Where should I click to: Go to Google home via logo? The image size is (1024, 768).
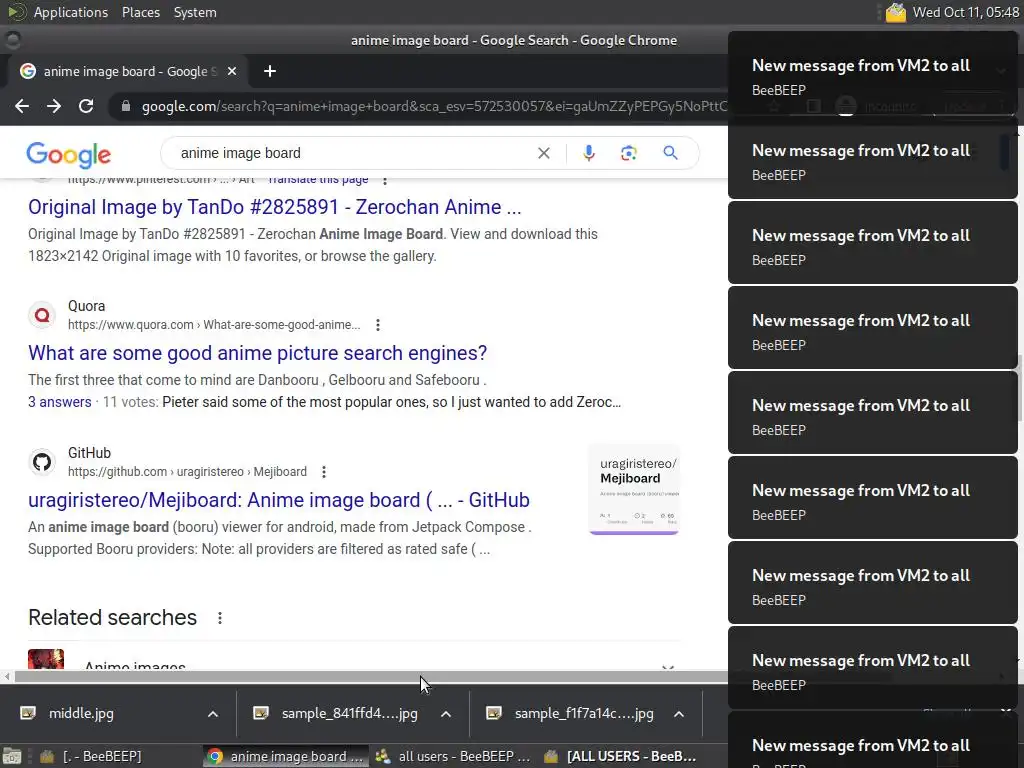[x=69, y=154]
